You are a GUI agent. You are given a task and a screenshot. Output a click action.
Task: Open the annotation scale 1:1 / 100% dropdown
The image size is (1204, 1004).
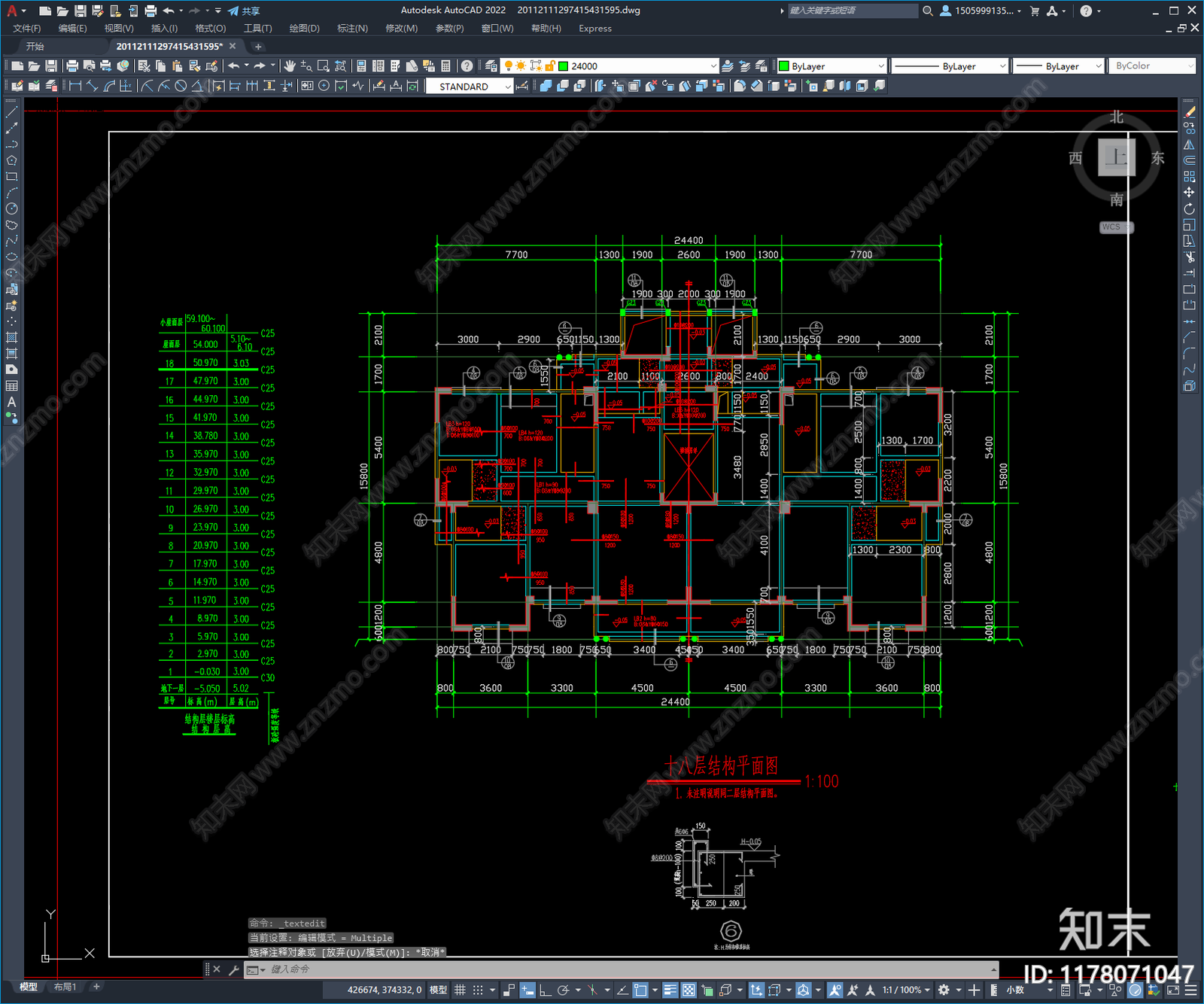pyautogui.click(x=906, y=990)
